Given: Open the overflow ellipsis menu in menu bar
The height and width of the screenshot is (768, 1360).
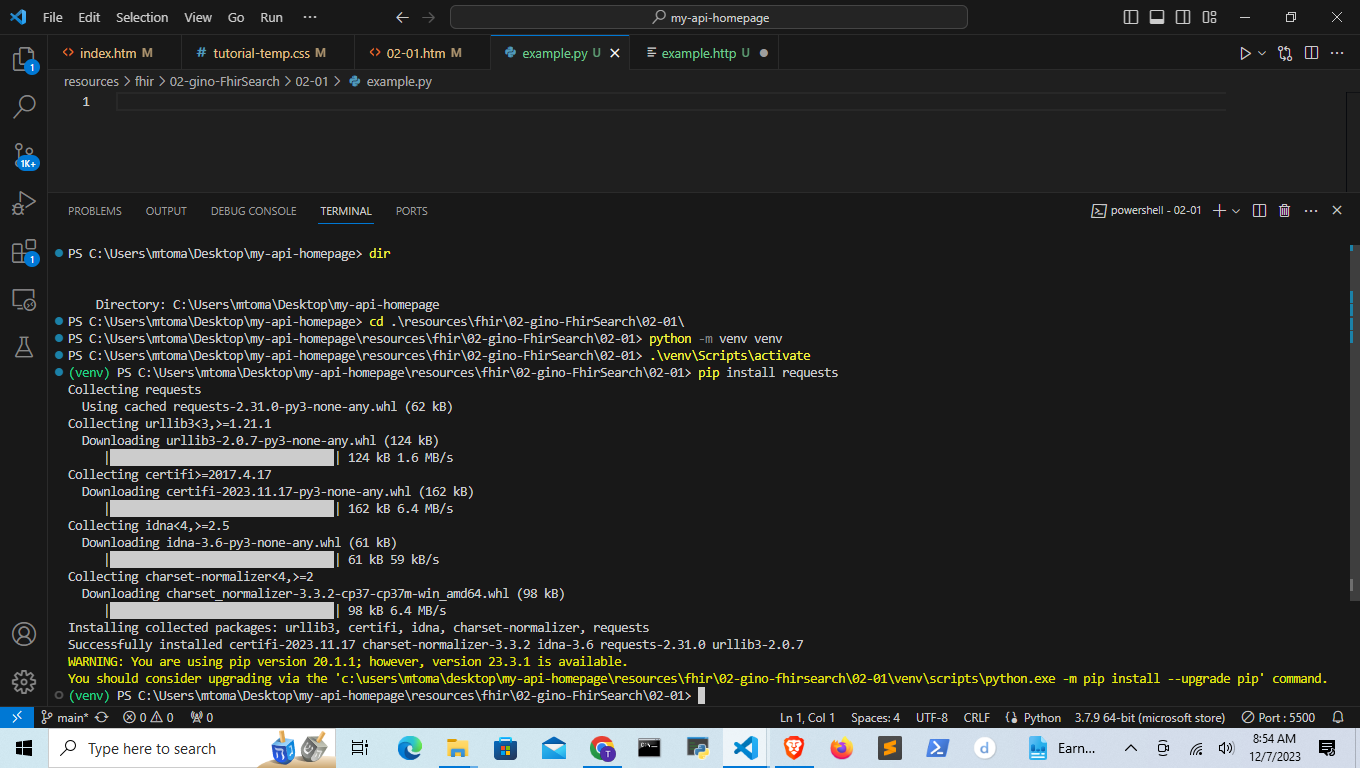Looking at the screenshot, I should click(310, 17).
